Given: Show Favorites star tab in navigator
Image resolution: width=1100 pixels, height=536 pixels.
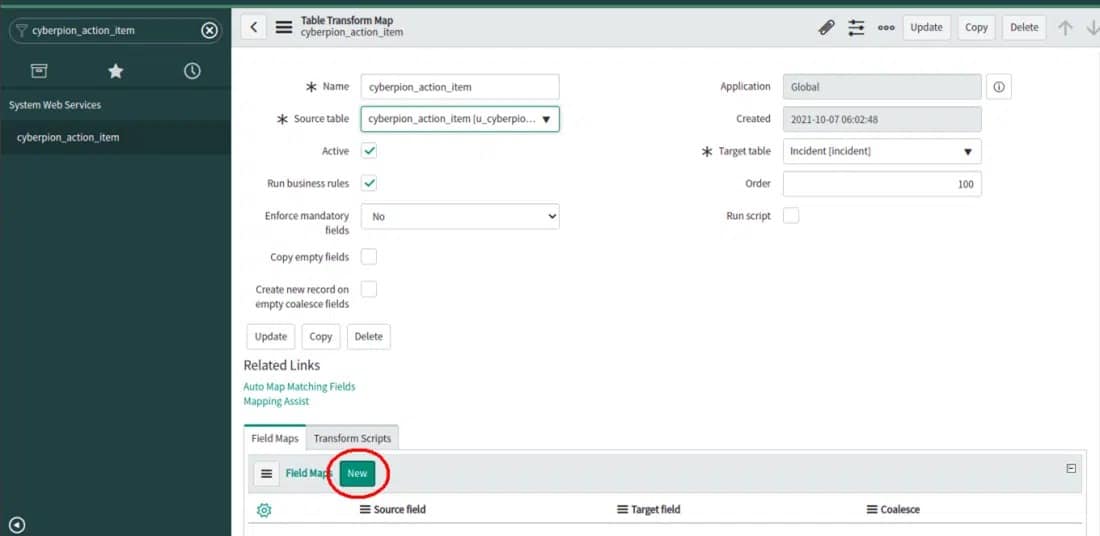Looking at the screenshot, I should click(x=116, y=70).
